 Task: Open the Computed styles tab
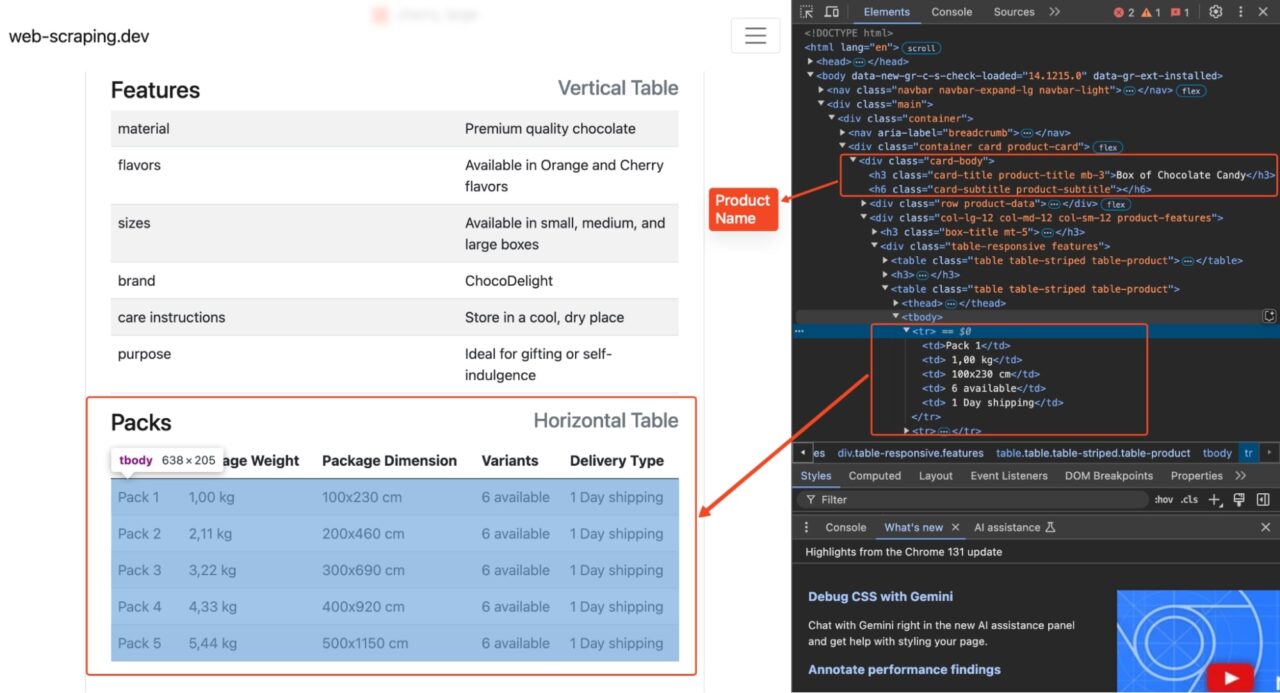pyautogui.click(x=875, y=476)
